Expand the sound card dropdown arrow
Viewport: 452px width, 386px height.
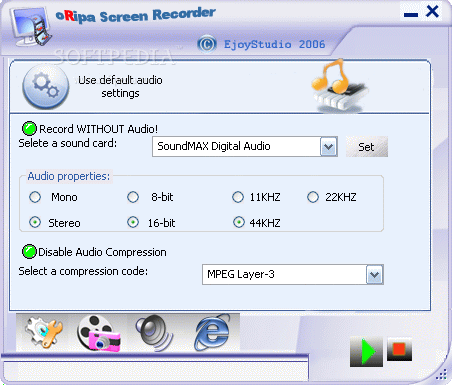[x=329, y=147]
